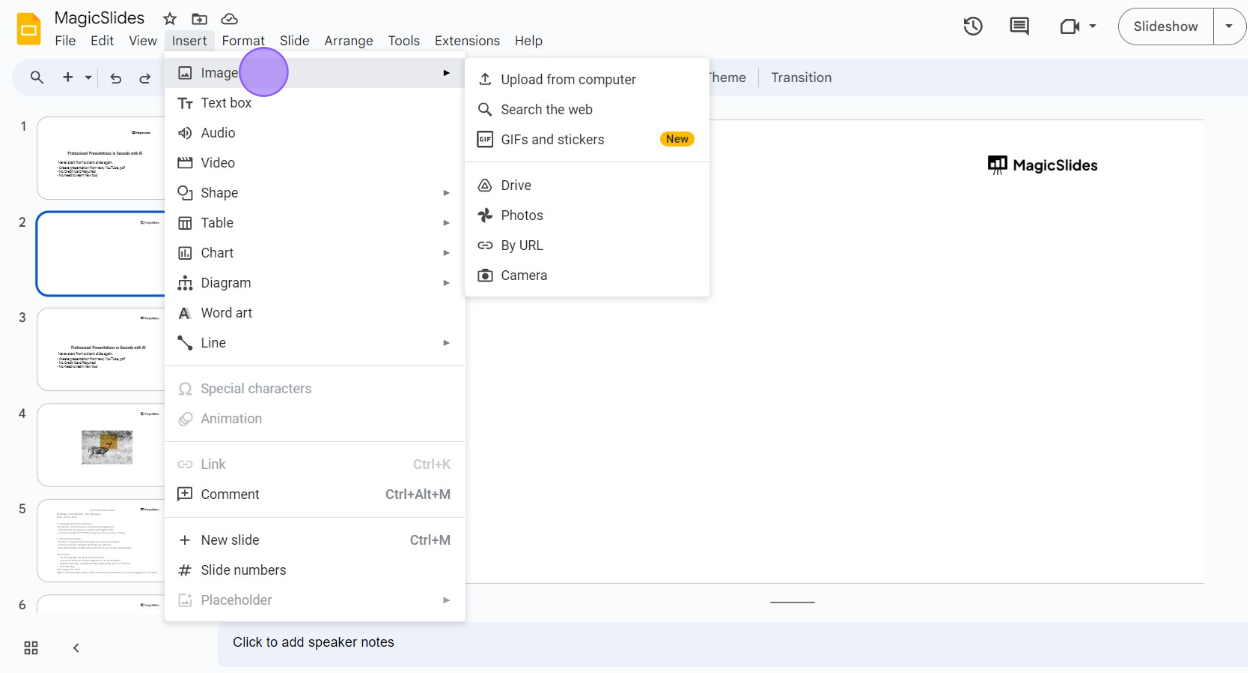Click the version history clock icon
The image size is (1248, 673).
(973, 27)
